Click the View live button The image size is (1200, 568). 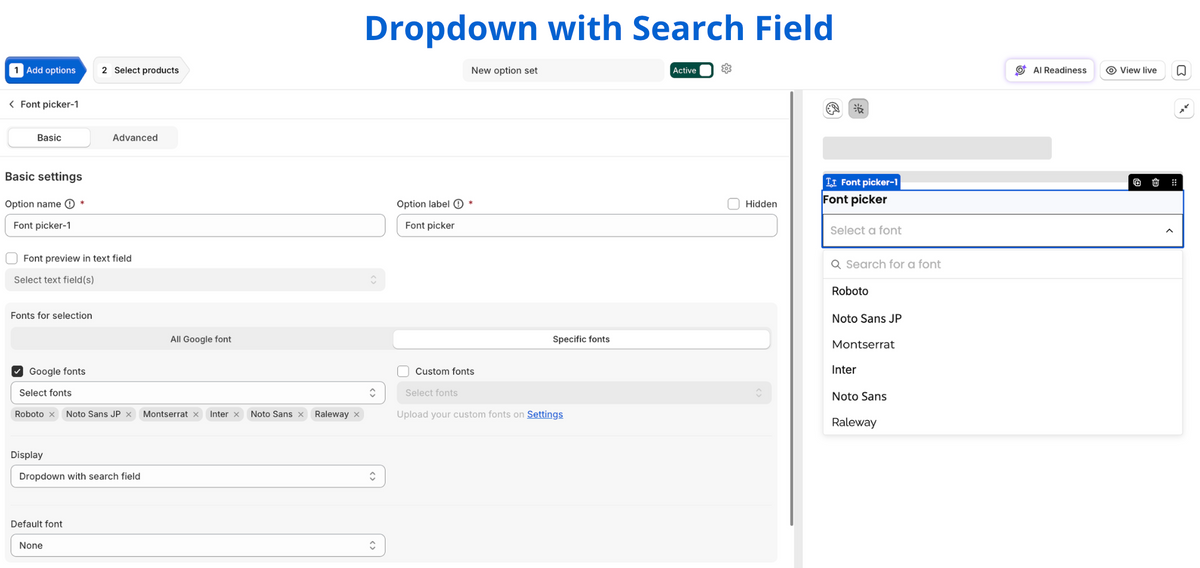[x=1132, y=70]
